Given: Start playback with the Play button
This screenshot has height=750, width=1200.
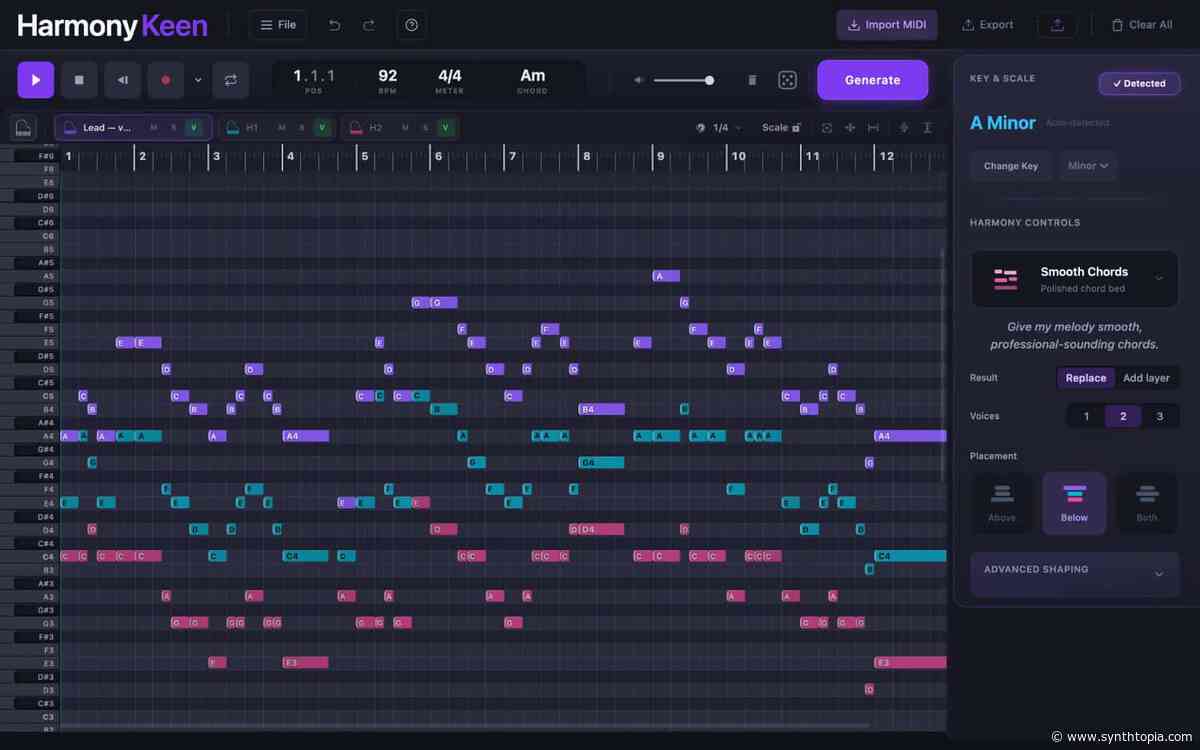Looking at the screenshot, I should 36,80.
